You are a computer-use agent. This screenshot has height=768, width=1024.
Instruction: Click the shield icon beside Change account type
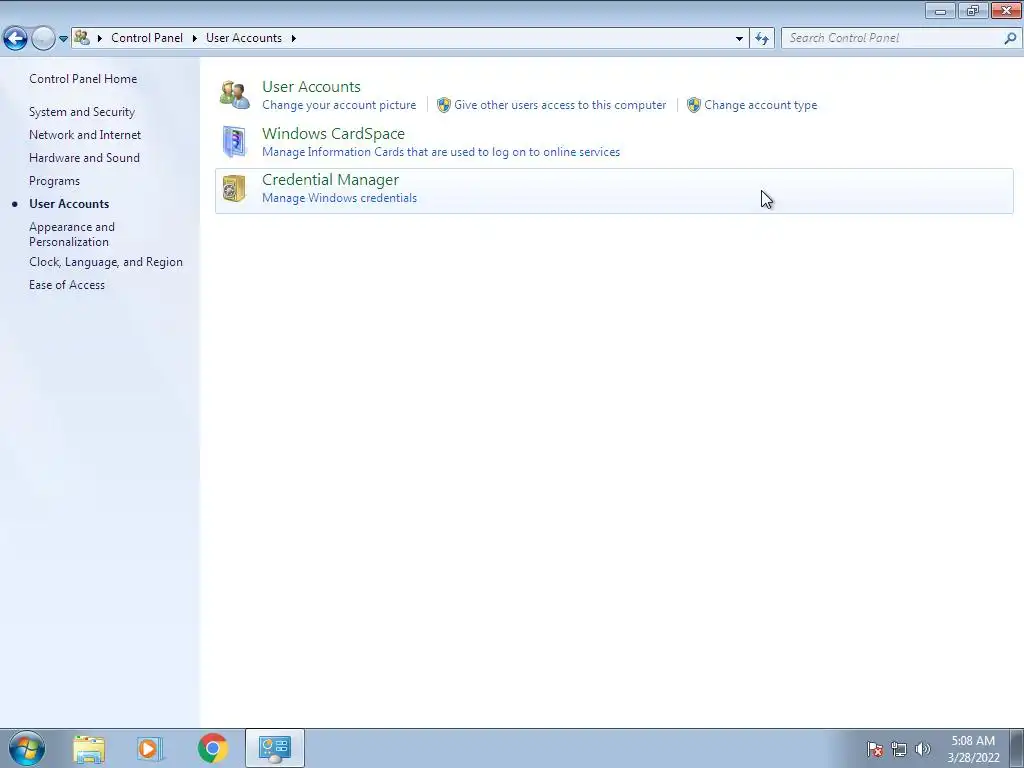(x=694, y=105)
